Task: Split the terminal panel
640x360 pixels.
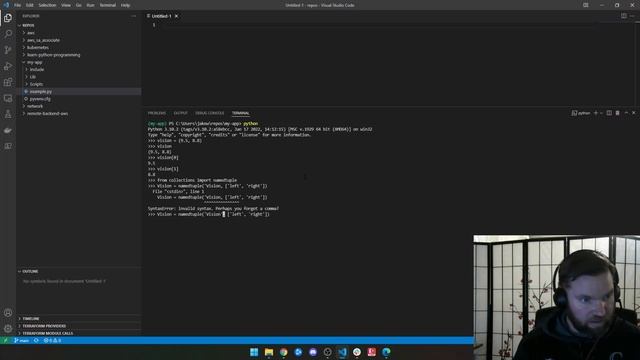Action: 609,113
